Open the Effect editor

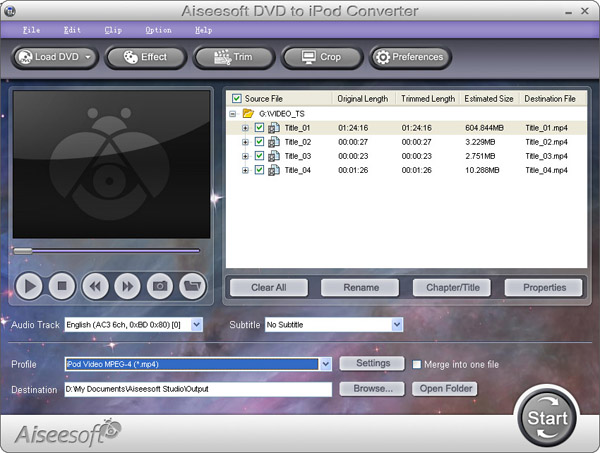coord(145,57)
